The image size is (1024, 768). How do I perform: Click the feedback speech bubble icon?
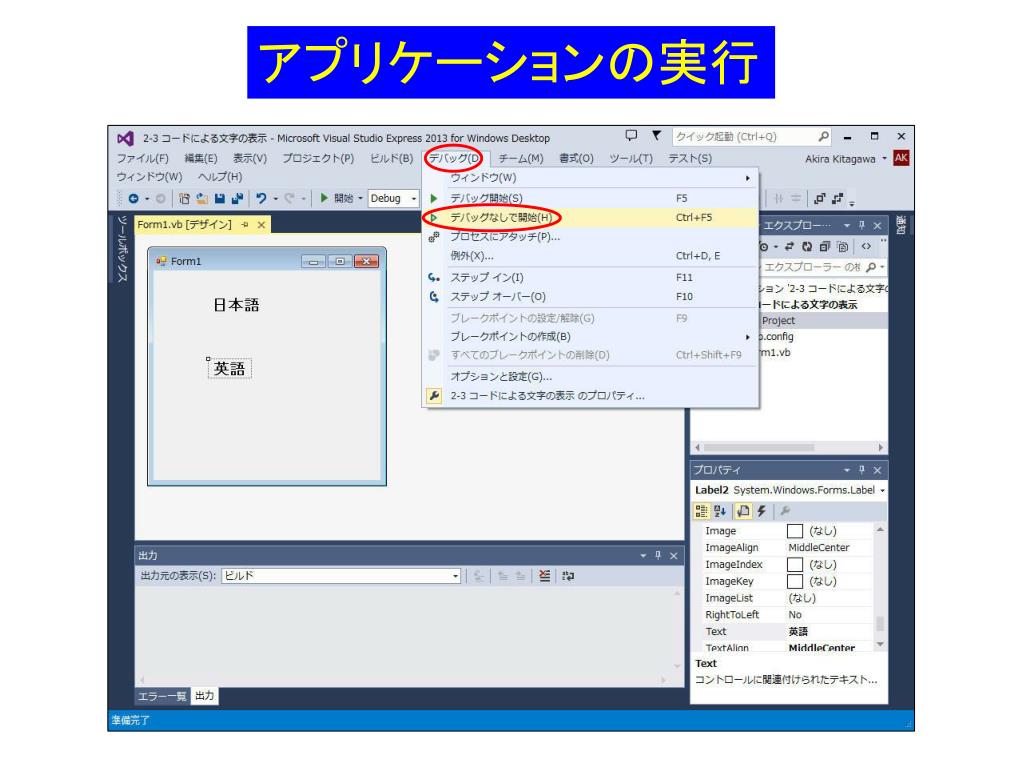point(631,136)
